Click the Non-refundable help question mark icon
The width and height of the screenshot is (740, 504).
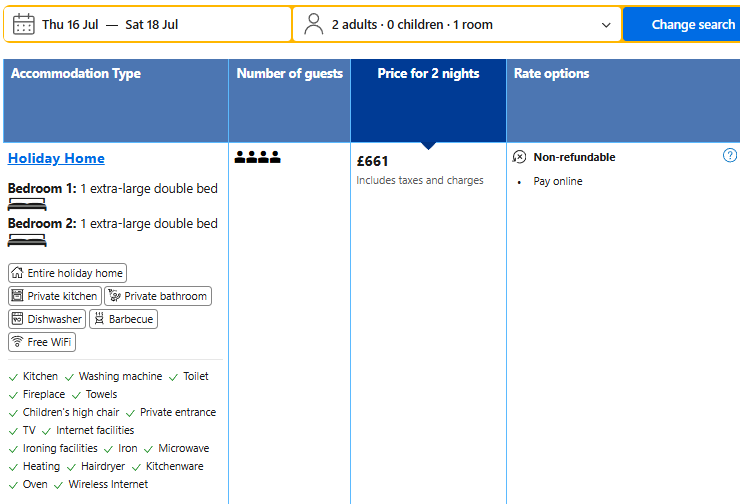[730, 155]
